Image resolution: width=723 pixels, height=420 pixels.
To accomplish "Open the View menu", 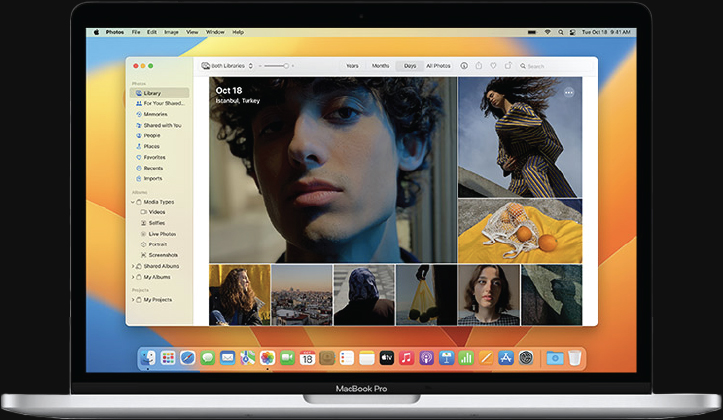I will [x=192, y=32].
